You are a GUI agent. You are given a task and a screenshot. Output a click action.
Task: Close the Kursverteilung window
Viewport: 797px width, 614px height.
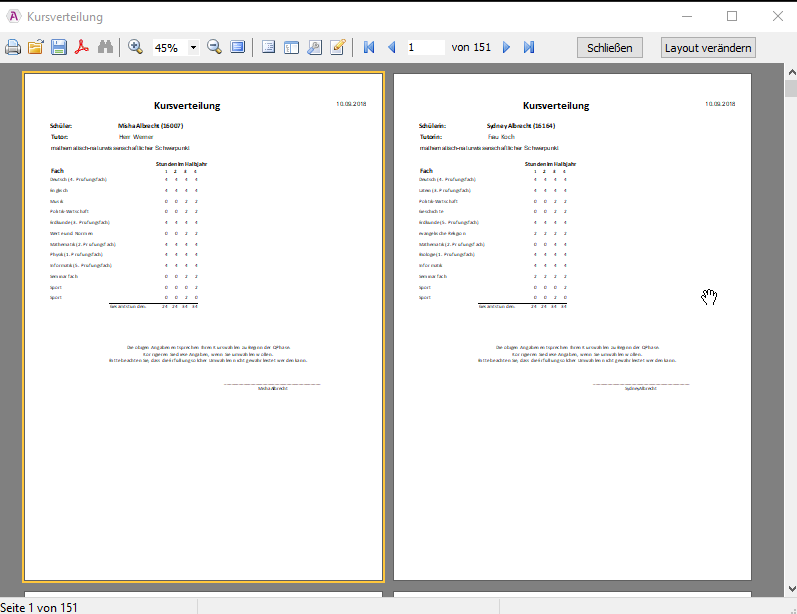(x=778, y=16)
